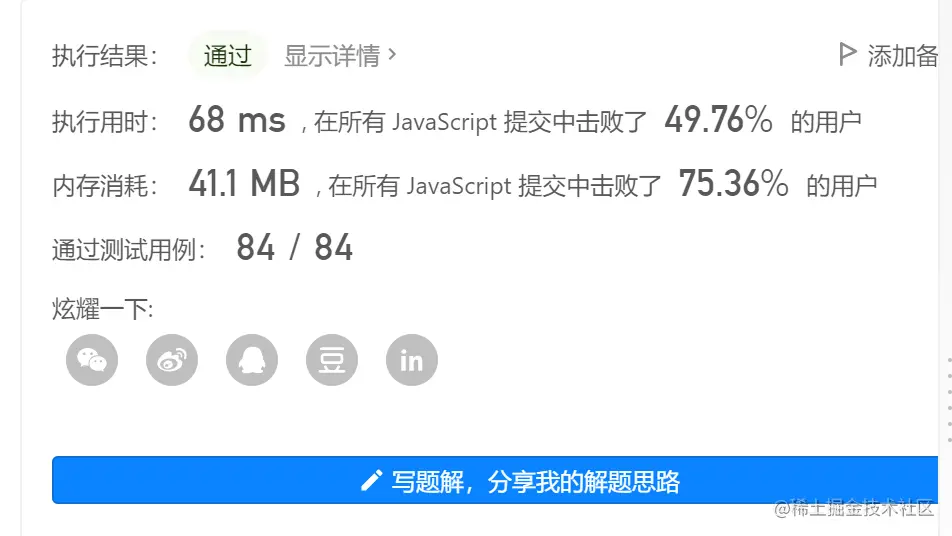Expand details using the 显示详情 chevron arrow
This screenshot has width=952, height=536.
(x=392, y=54)
